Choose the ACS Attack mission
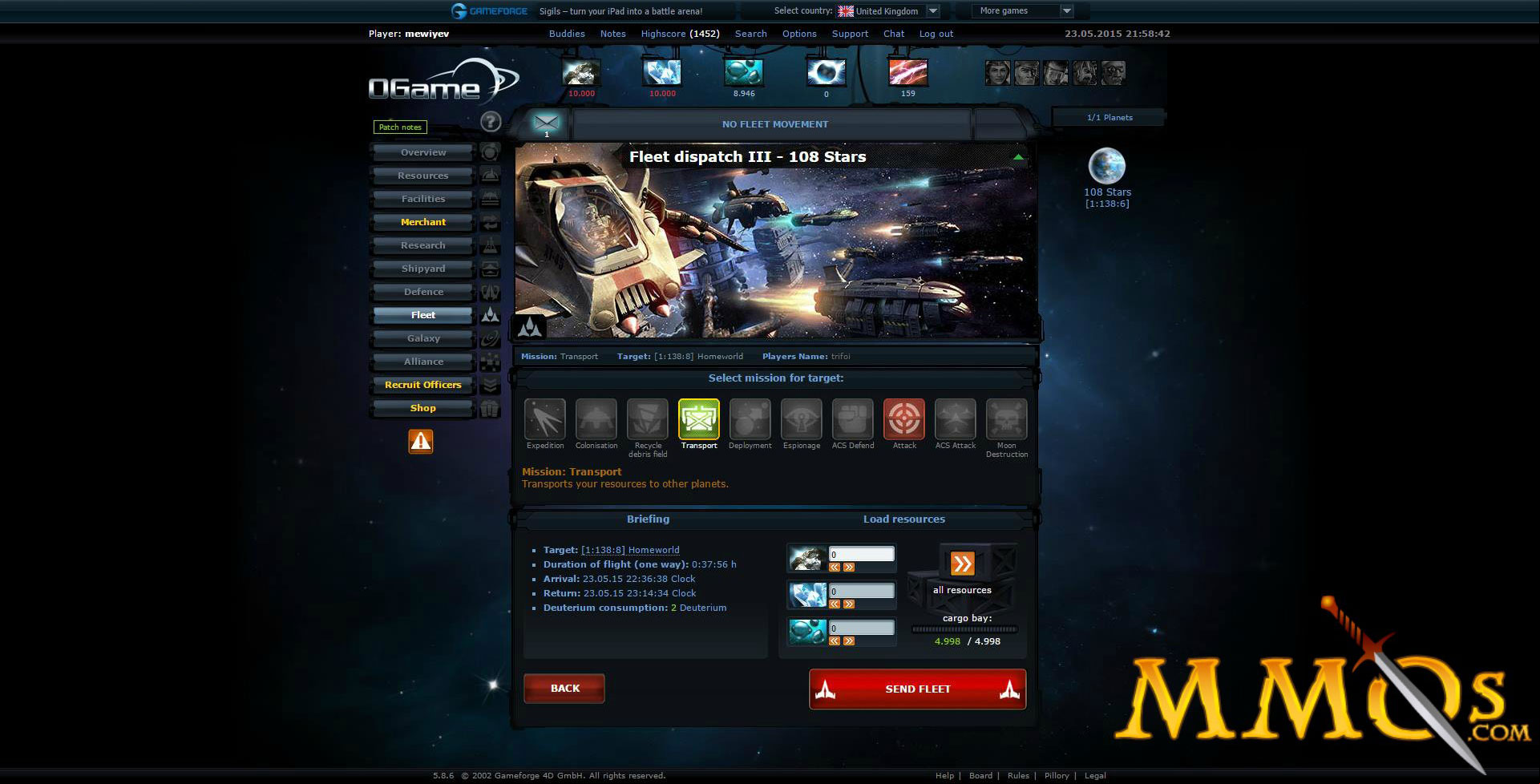Image resolution: width=1540 pixels, height=784 pixels. coord(956,418)
